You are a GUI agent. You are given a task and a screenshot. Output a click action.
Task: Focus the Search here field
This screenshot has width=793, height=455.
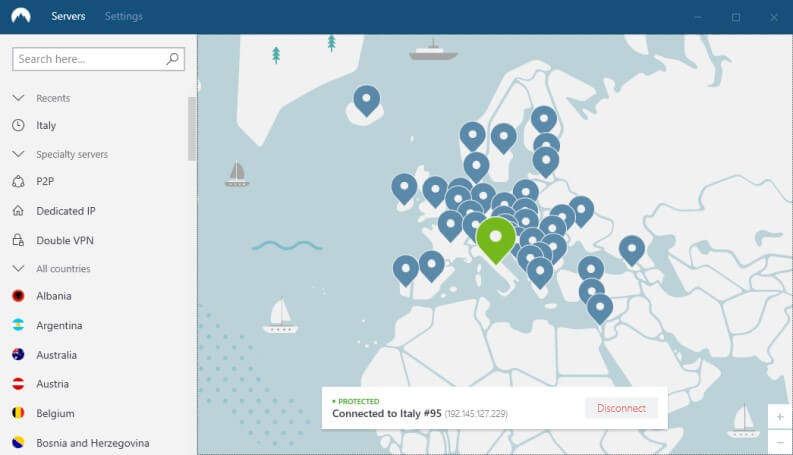99,59
